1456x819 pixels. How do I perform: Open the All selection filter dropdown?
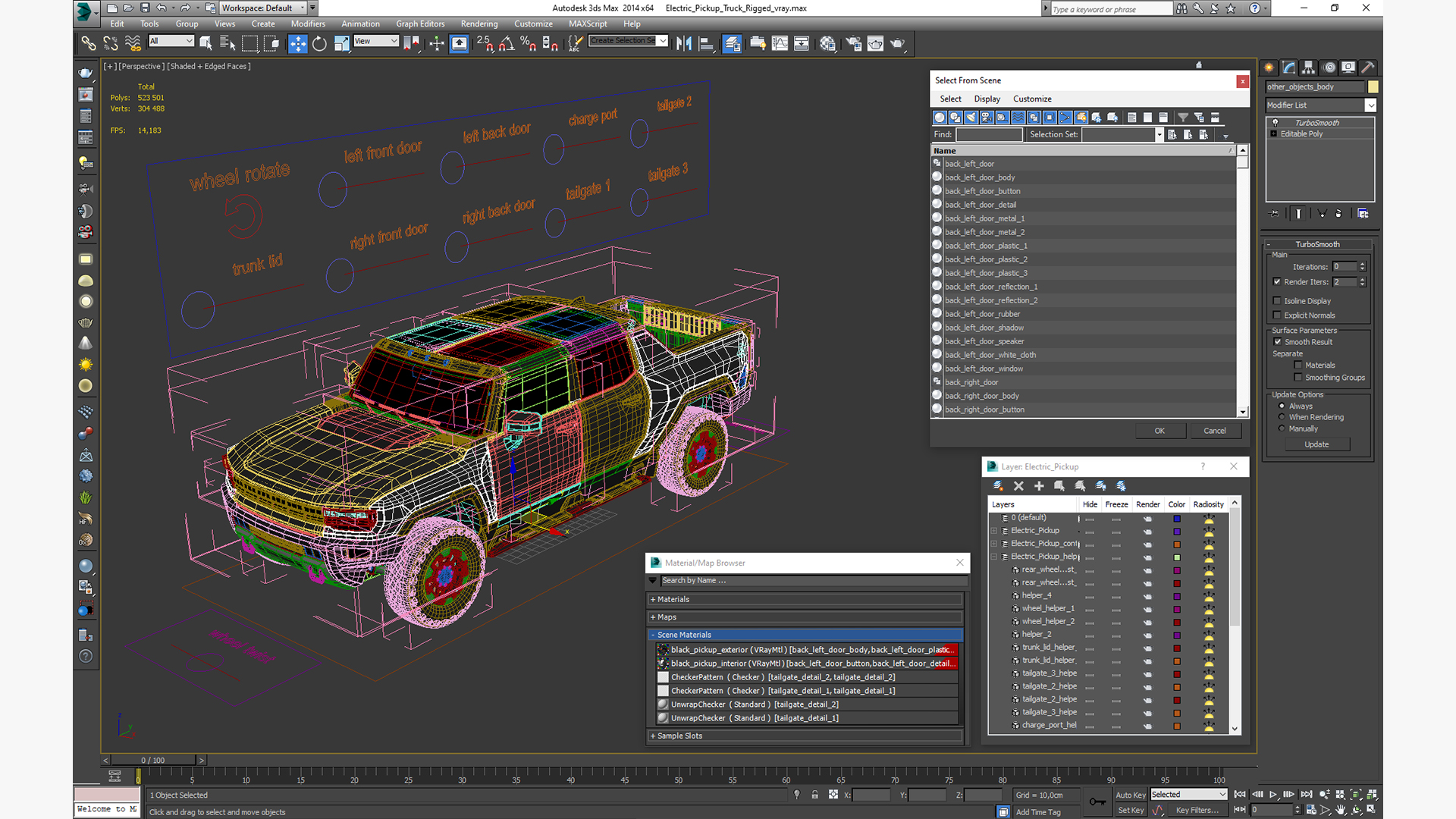click(171, 41)
